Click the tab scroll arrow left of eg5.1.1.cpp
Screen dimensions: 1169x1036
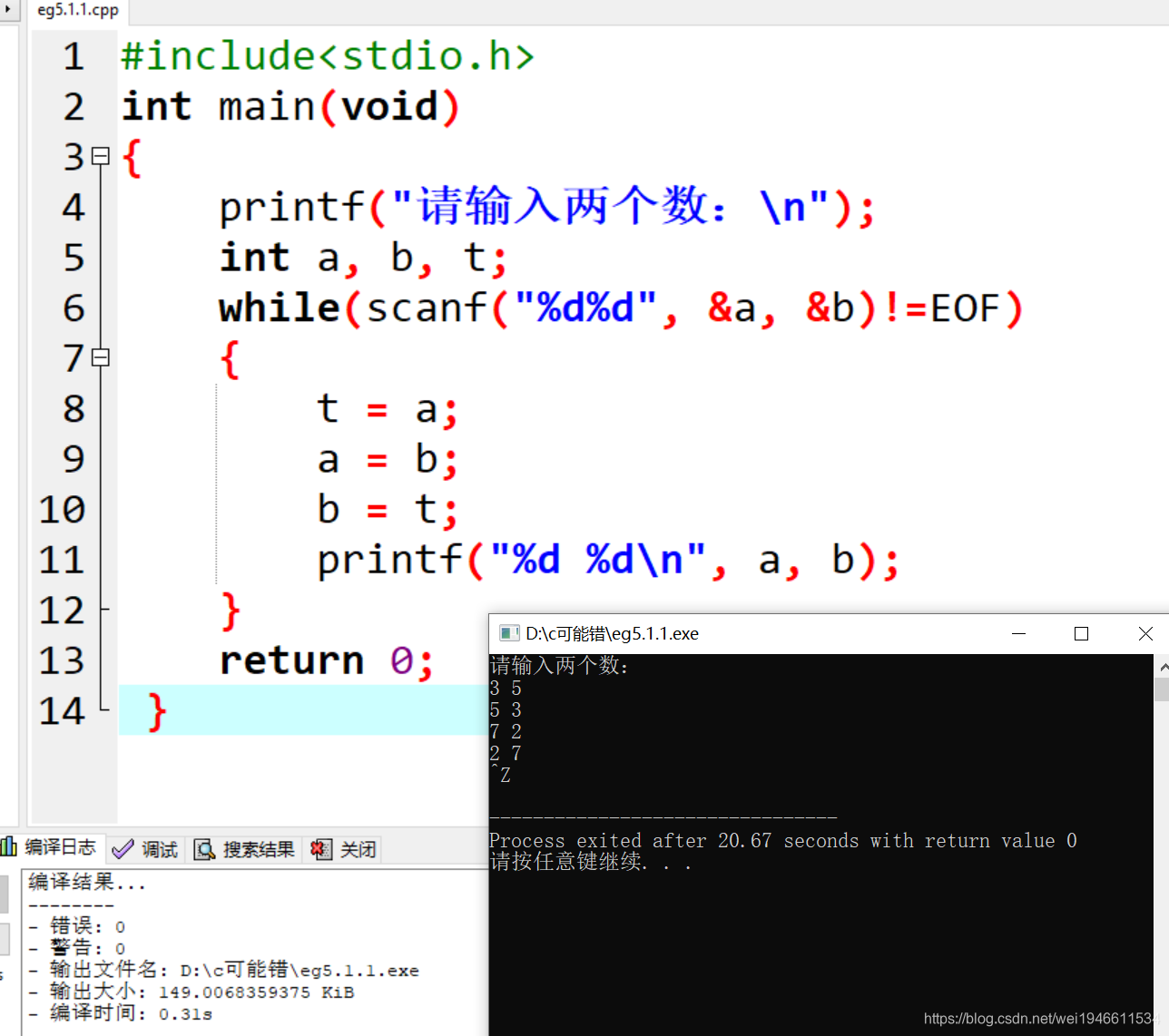coord(8,9)
